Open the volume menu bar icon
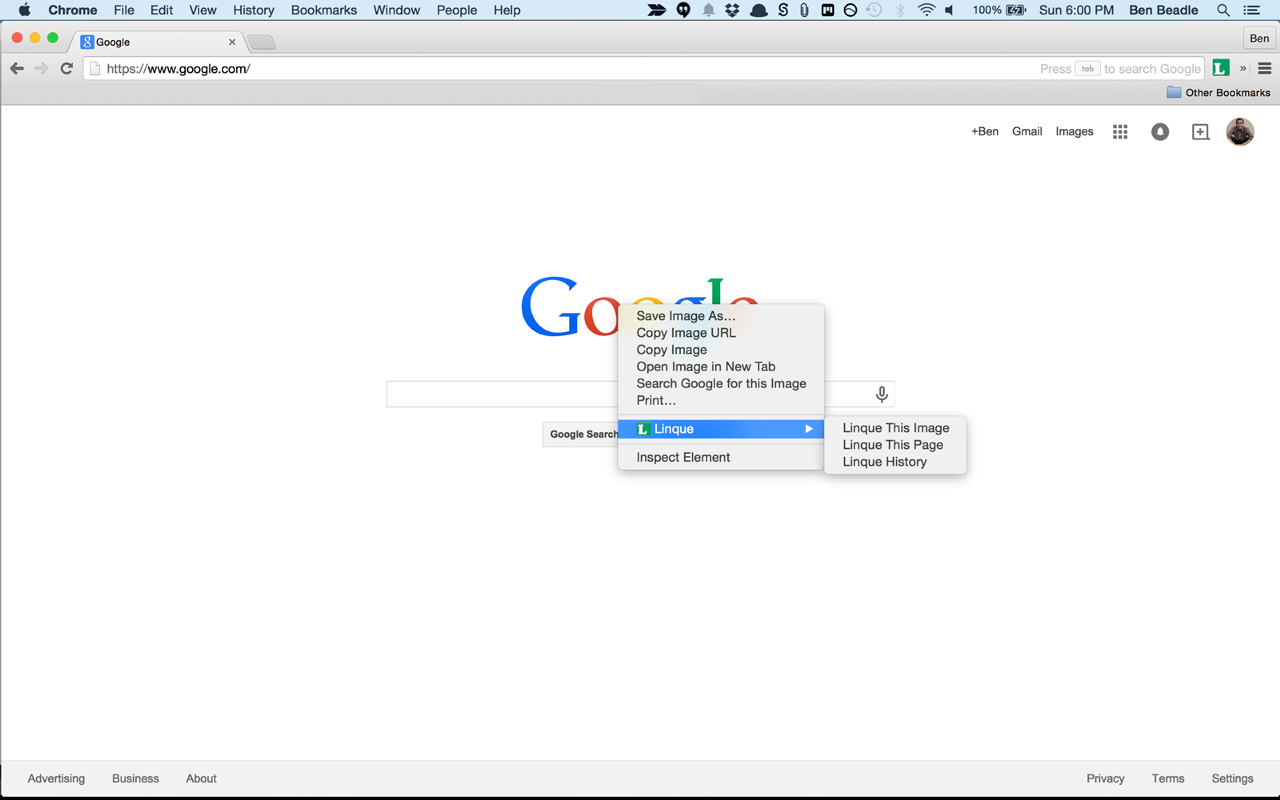 tap(950, 10)
